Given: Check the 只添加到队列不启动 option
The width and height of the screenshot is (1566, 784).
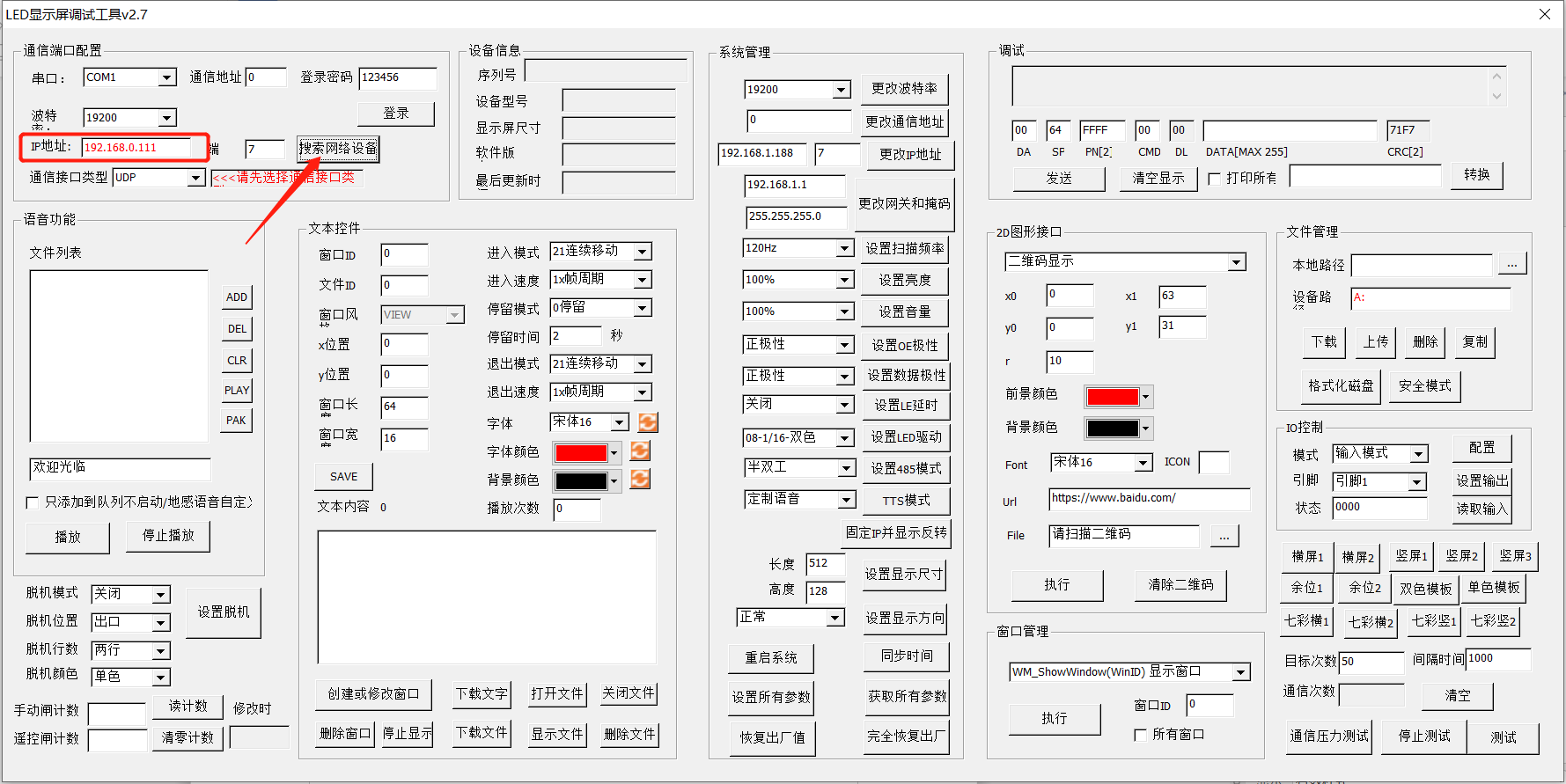Looking at the screenshot, I should (33, 502).
